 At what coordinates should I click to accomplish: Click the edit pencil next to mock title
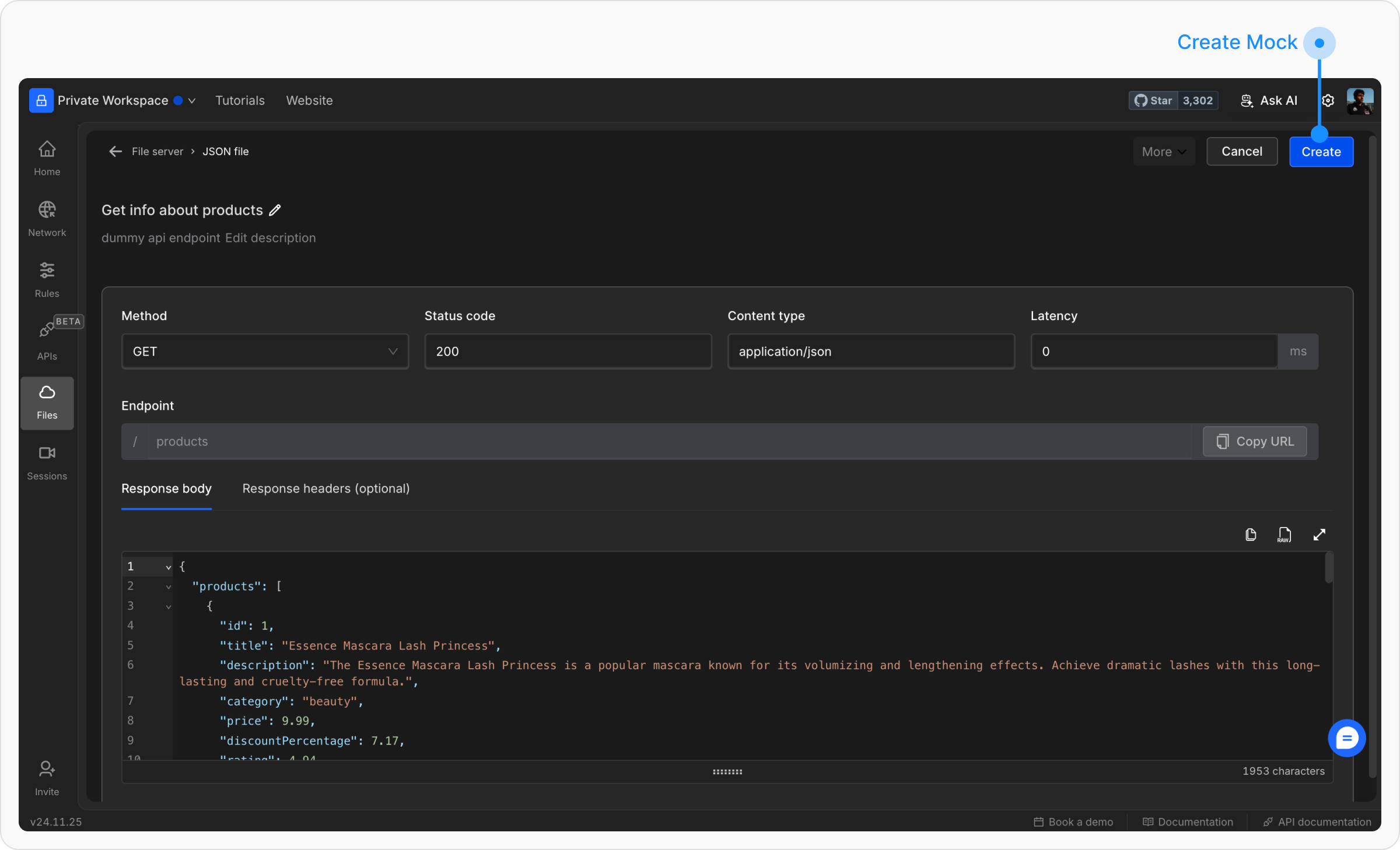pos(275,210)
